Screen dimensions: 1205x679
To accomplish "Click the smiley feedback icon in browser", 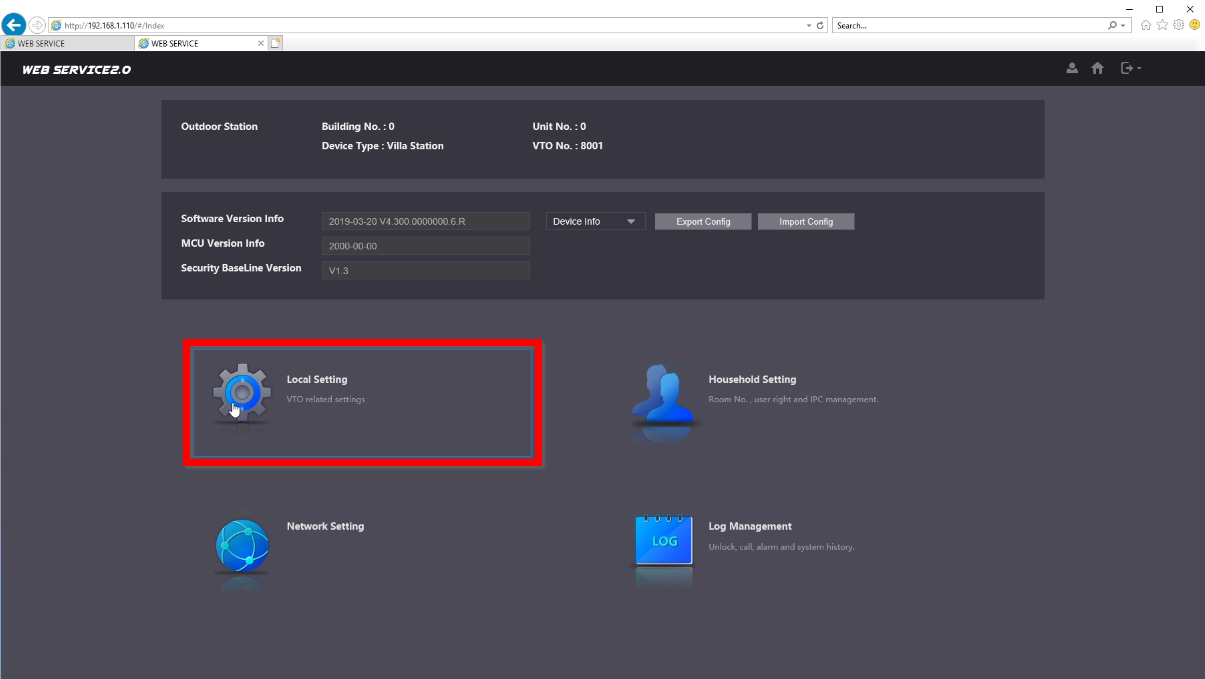I will [x=1194, y=25].
